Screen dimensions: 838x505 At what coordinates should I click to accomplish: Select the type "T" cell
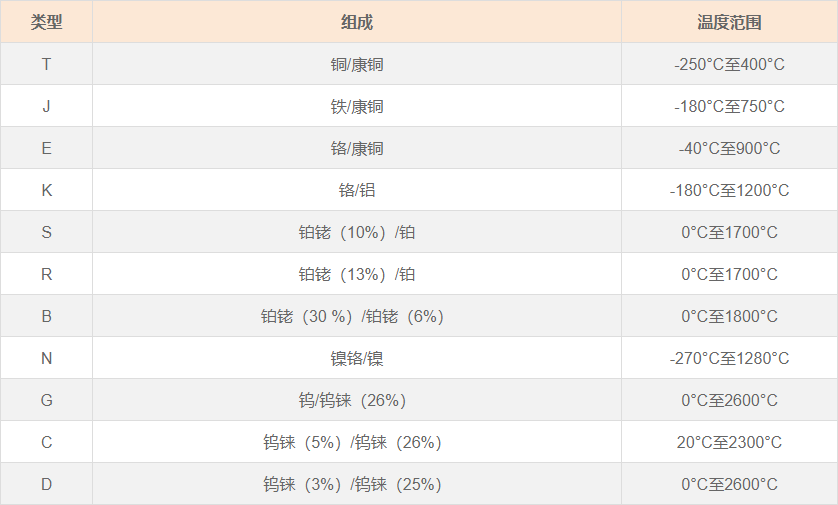(x=46, y=64)
